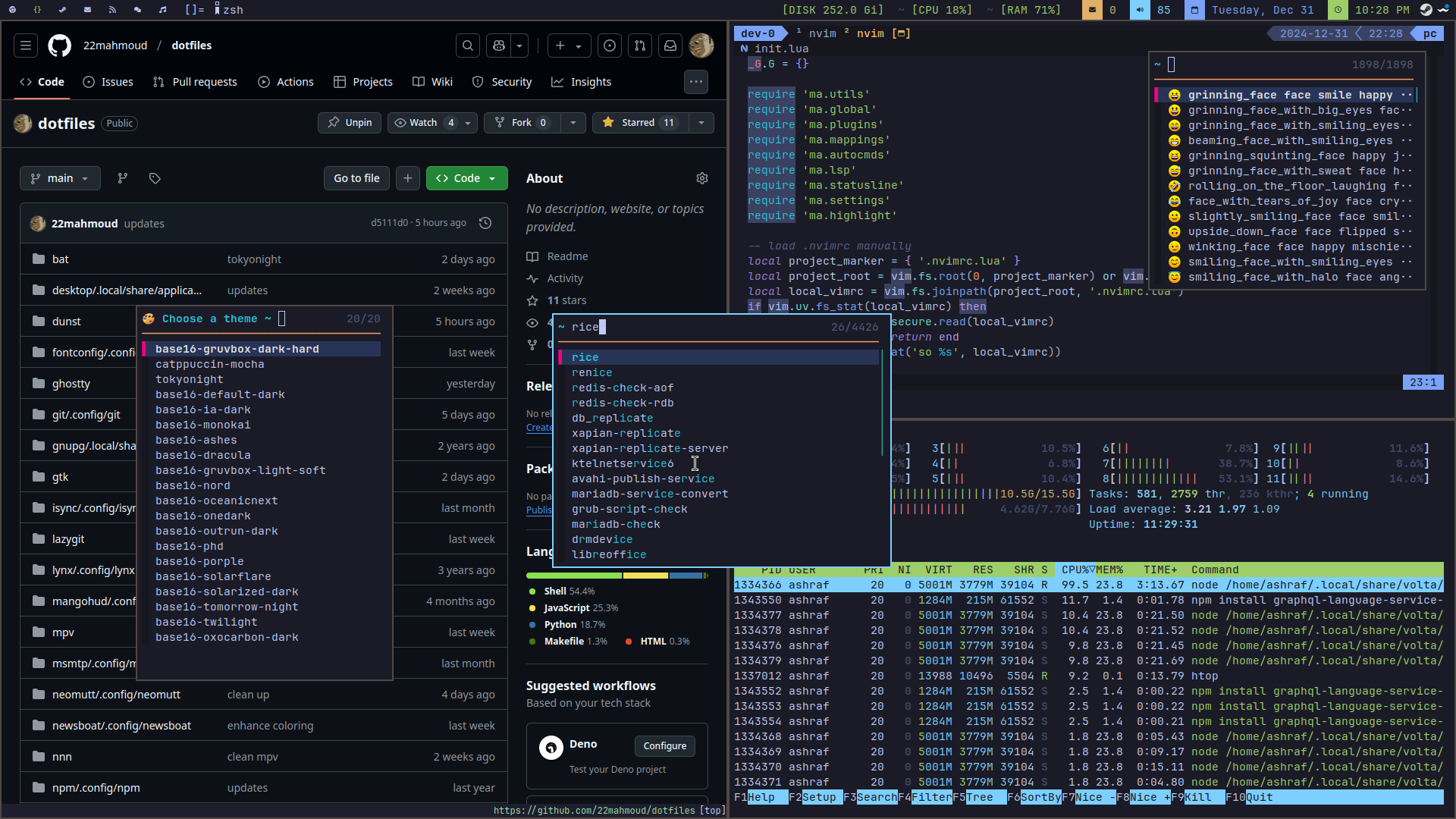
Task: Open Watch notification options dropdown arrow
Action: pyautogui.click(x=469, y=123)
